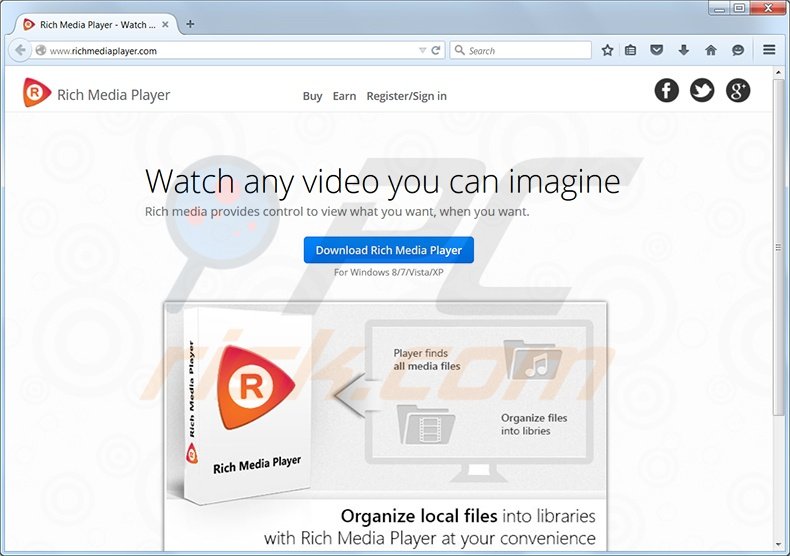This screenshot has width=790, height=556.
Task: Click 'Organize local files into libraries' caption
Action: click(468, 516)
